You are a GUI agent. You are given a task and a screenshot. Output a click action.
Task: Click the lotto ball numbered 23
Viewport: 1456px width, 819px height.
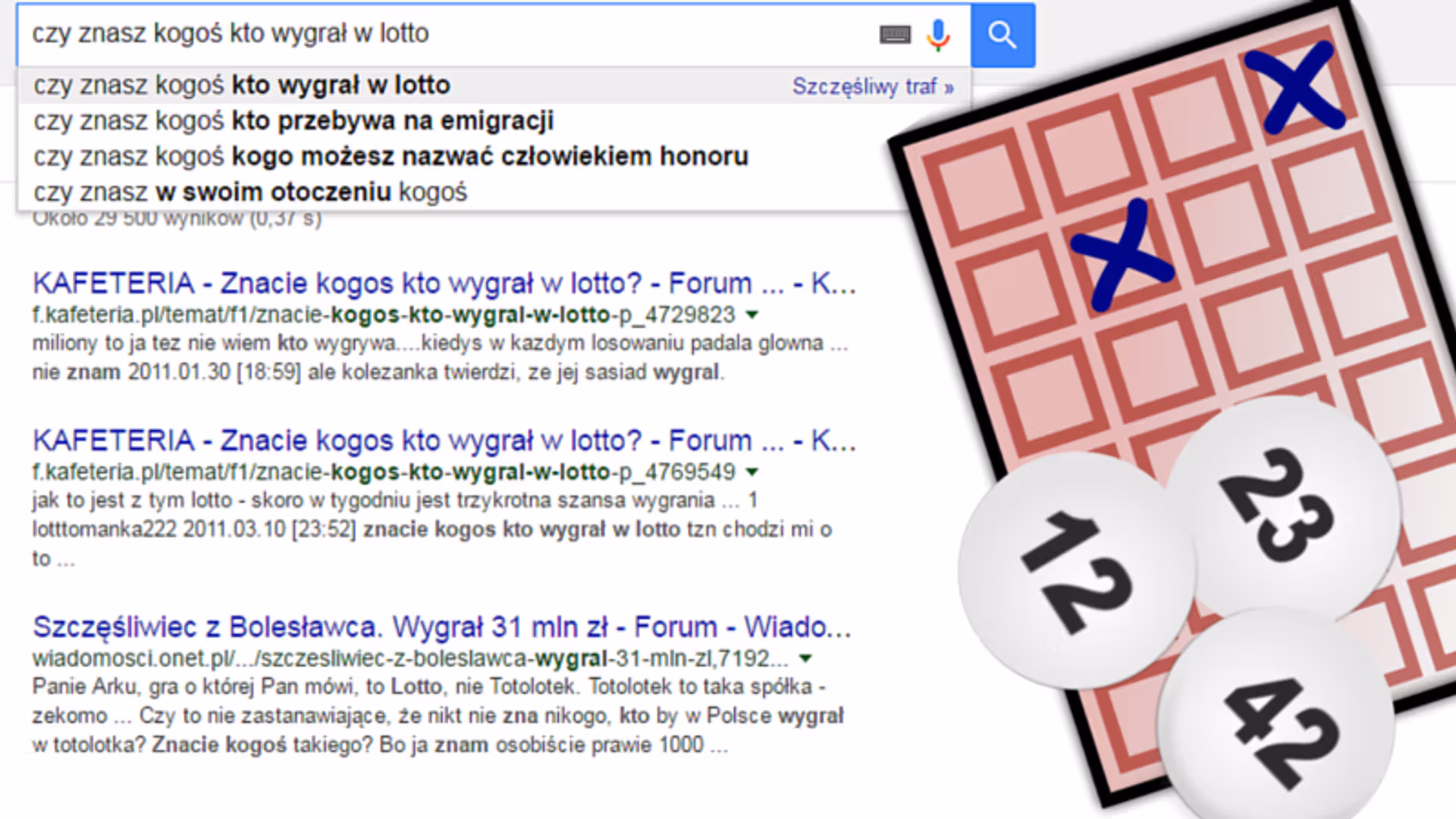pyautogui.click(x=1282, y=505)
